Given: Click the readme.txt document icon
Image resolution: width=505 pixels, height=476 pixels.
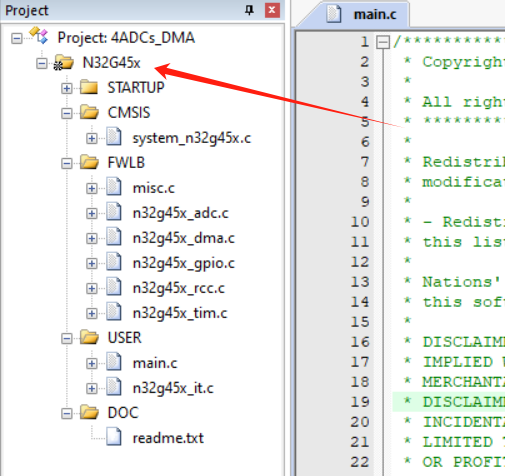Looking at the screenshot, I should coord(114,437).
